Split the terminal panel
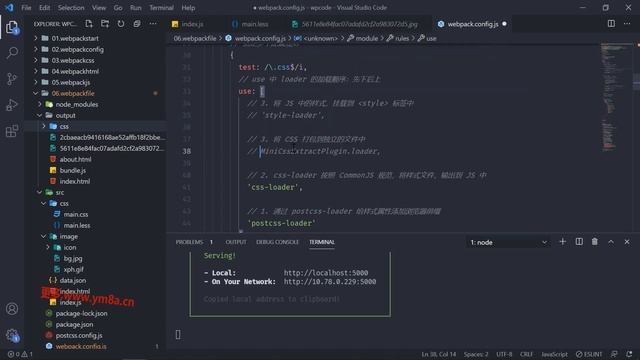Viewport: 640px width, 360px height. pos(579,242)
